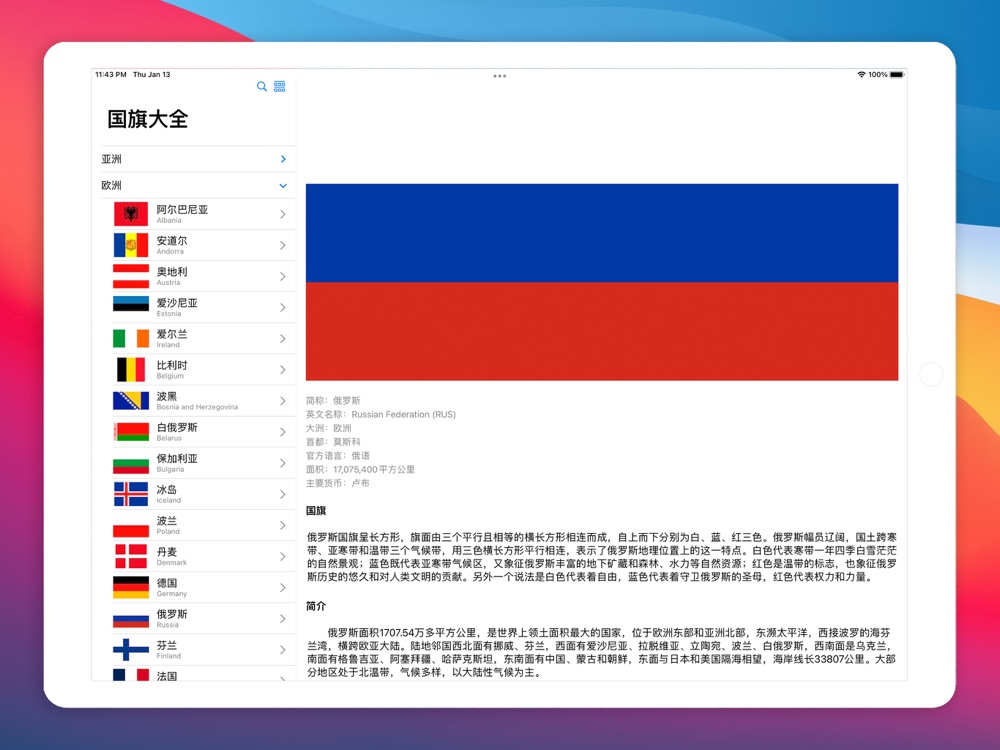Select the Ireland flag icon
1000x750 pixels.
tap(131, 339)
